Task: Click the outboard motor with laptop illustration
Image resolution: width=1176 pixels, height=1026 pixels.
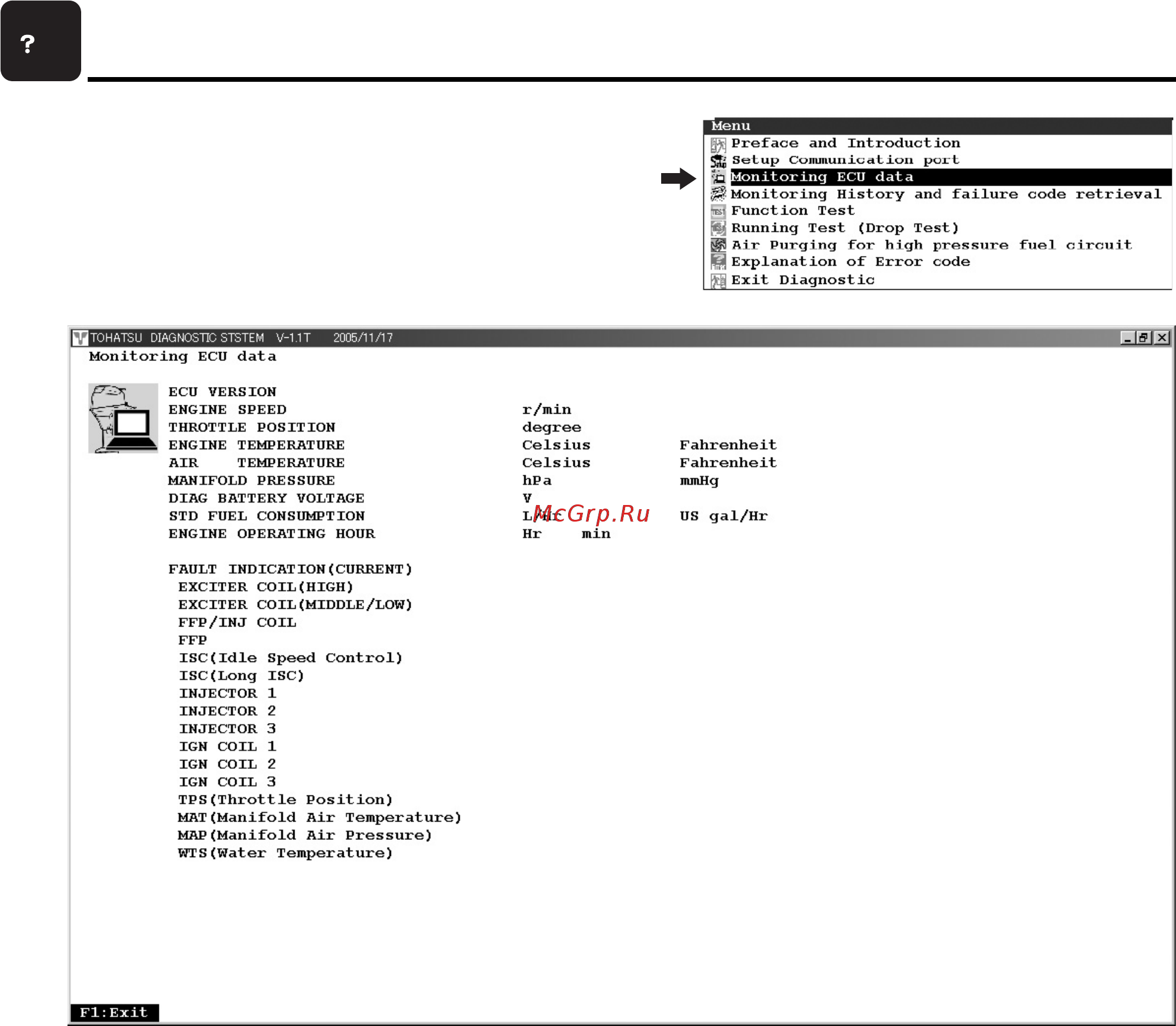Action: click(x=121, y=418)
